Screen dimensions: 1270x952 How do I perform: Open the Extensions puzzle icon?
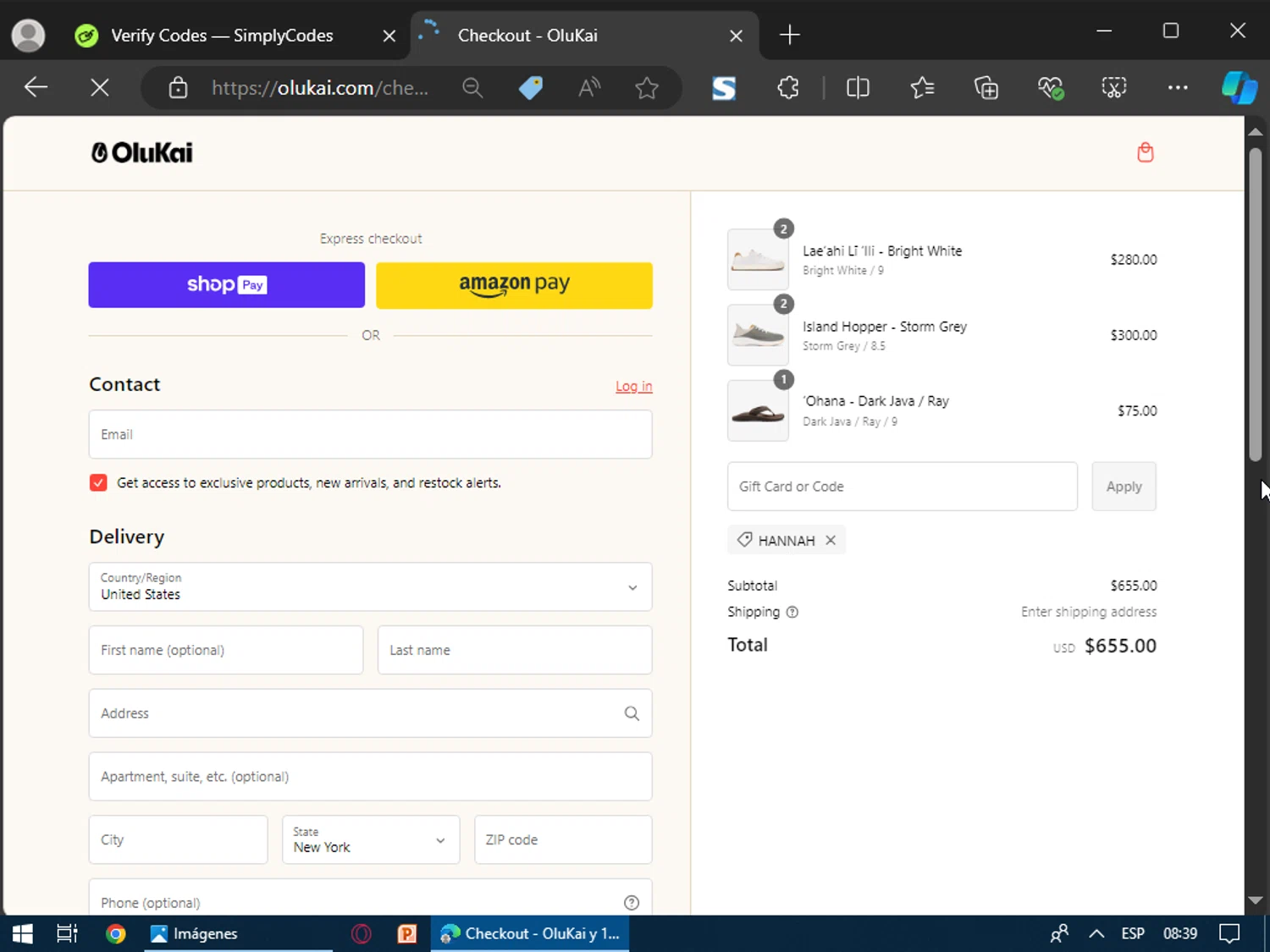(788, 87)
